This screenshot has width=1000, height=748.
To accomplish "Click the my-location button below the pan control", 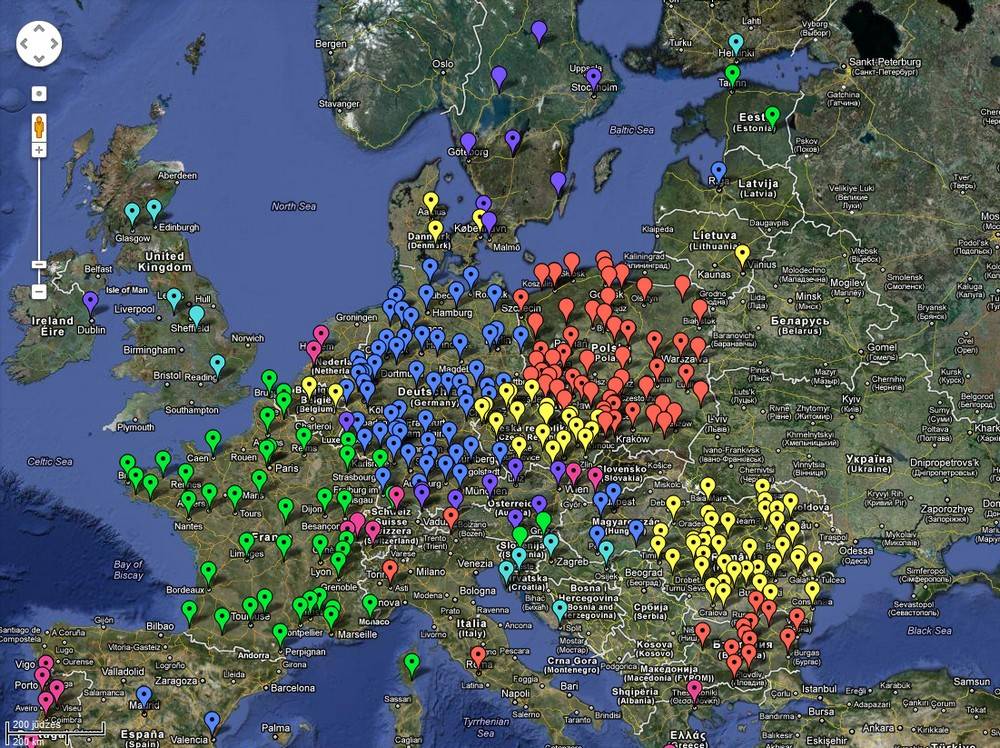I will (39, 94).
